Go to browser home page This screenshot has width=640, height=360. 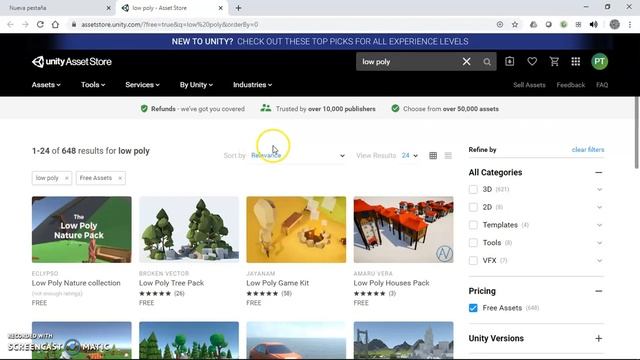tap(55, 24)
